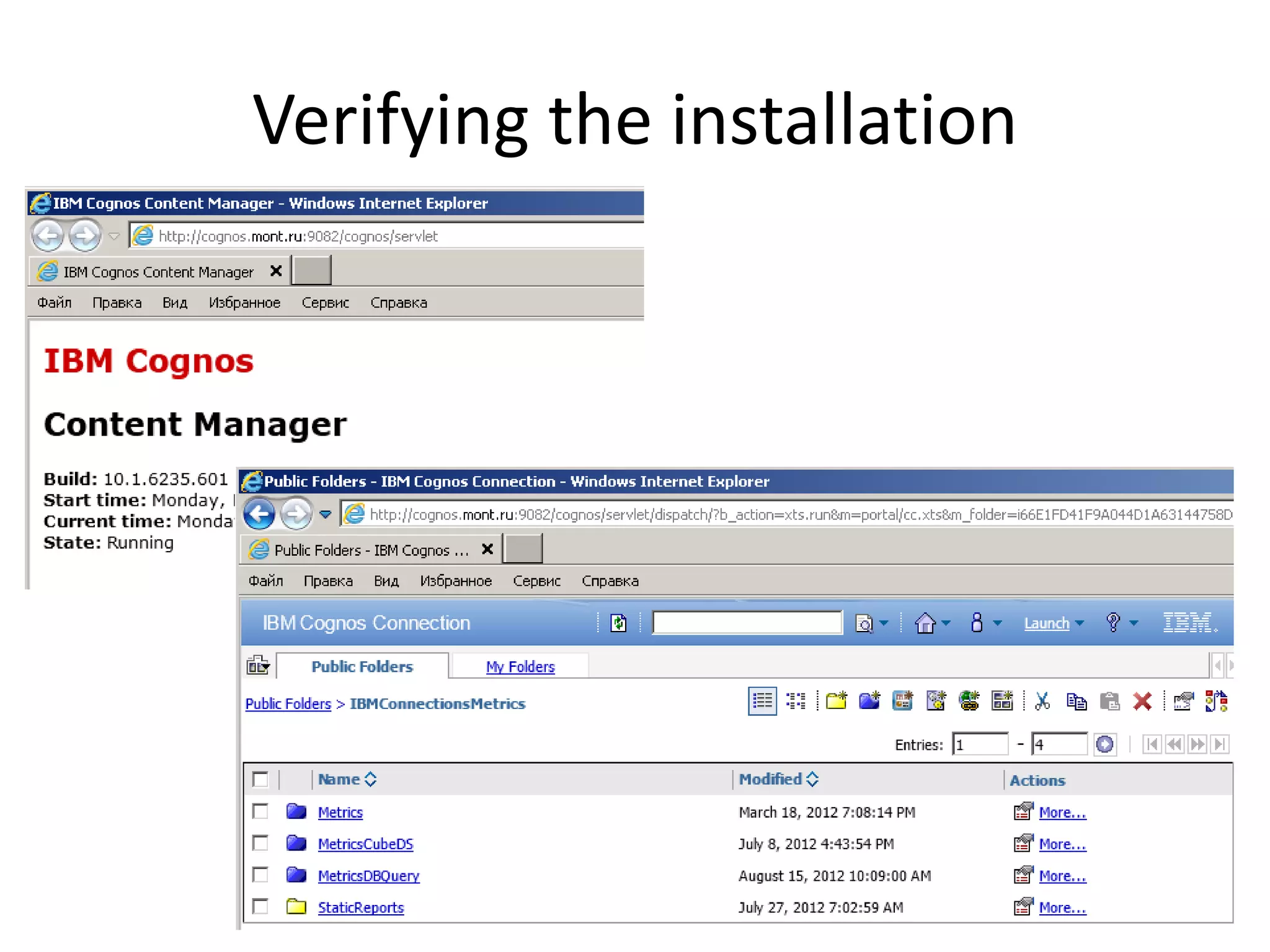Click Forward button in Content Manager window
The image size is (1270, 952).
coord(84,236)
